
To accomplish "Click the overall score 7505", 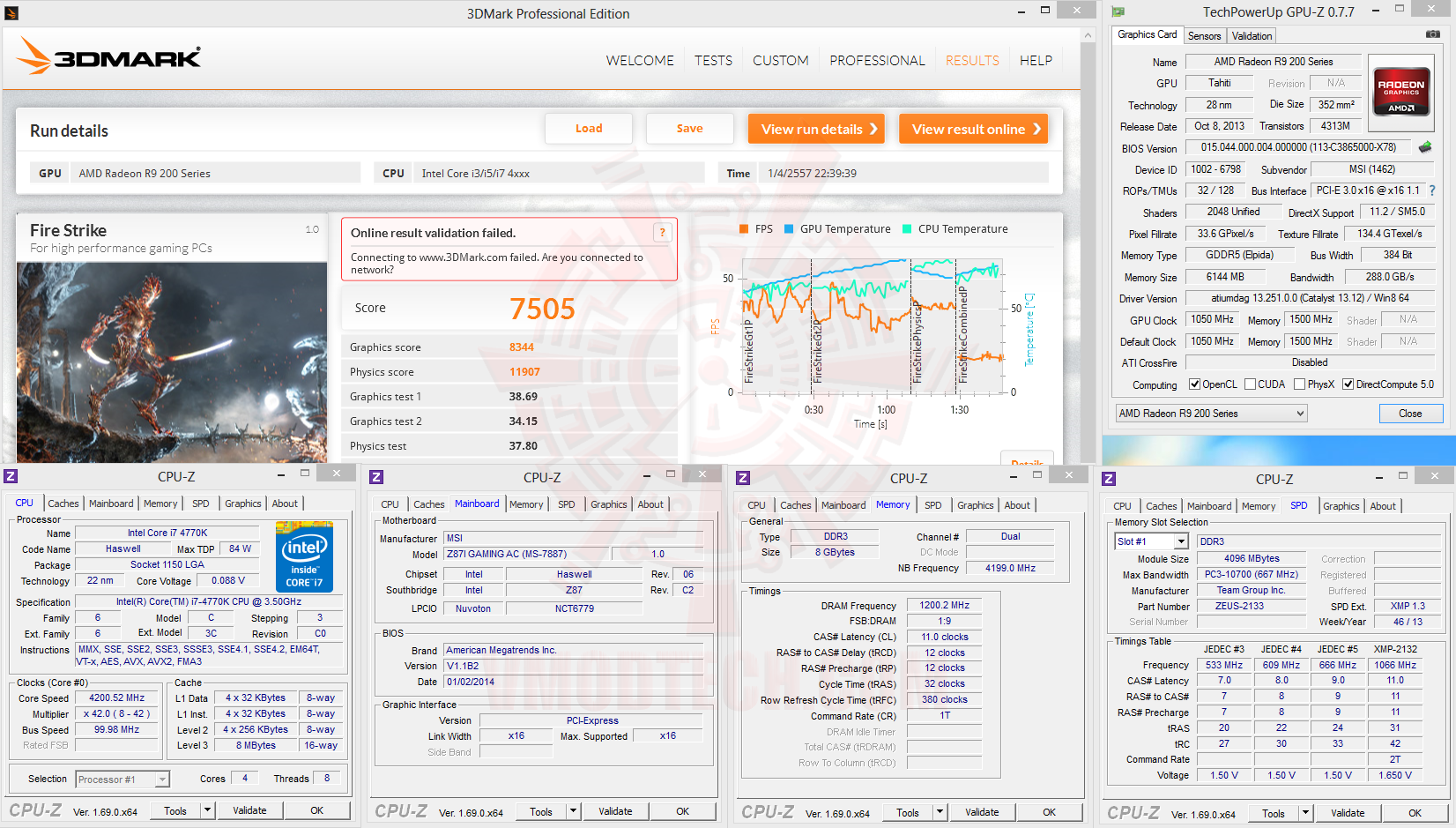I will (x=542, y=309).
